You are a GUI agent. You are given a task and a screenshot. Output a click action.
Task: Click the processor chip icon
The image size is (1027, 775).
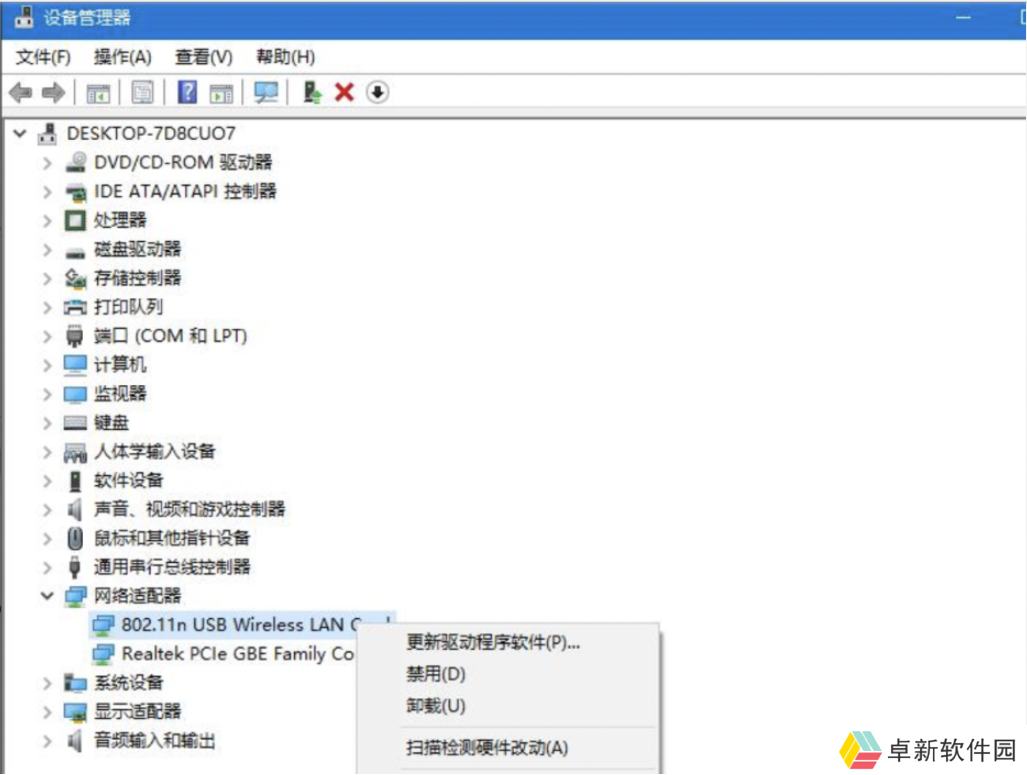[x=75, y=220]
